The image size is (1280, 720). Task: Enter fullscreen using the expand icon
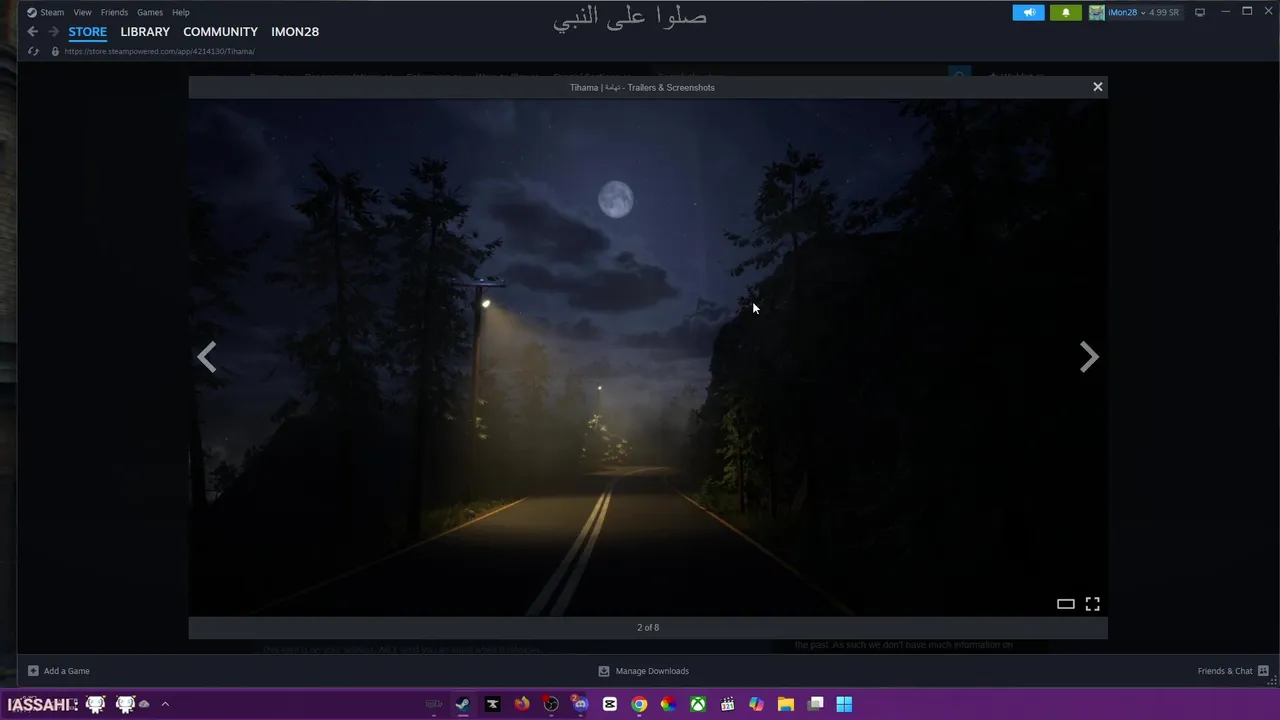(1092, 604)
